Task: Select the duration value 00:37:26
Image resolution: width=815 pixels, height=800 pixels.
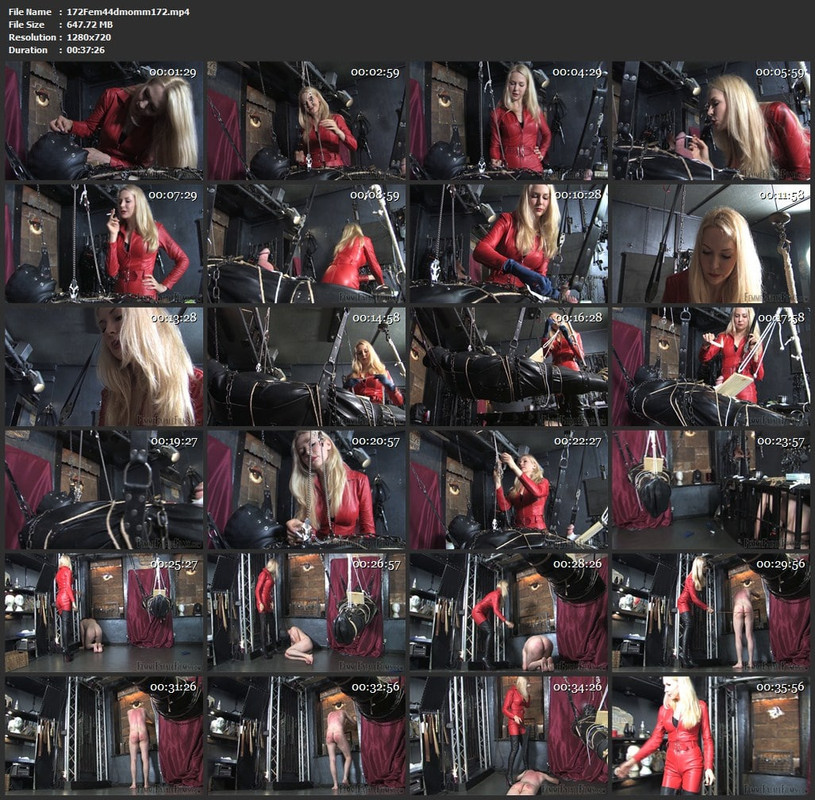Action: tap(85, 50)
